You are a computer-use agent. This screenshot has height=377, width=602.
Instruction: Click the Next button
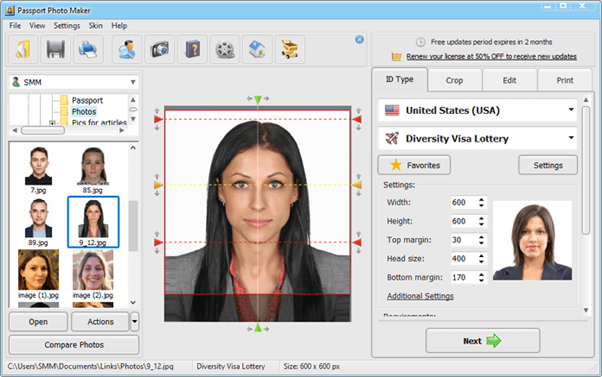(483, 341)
